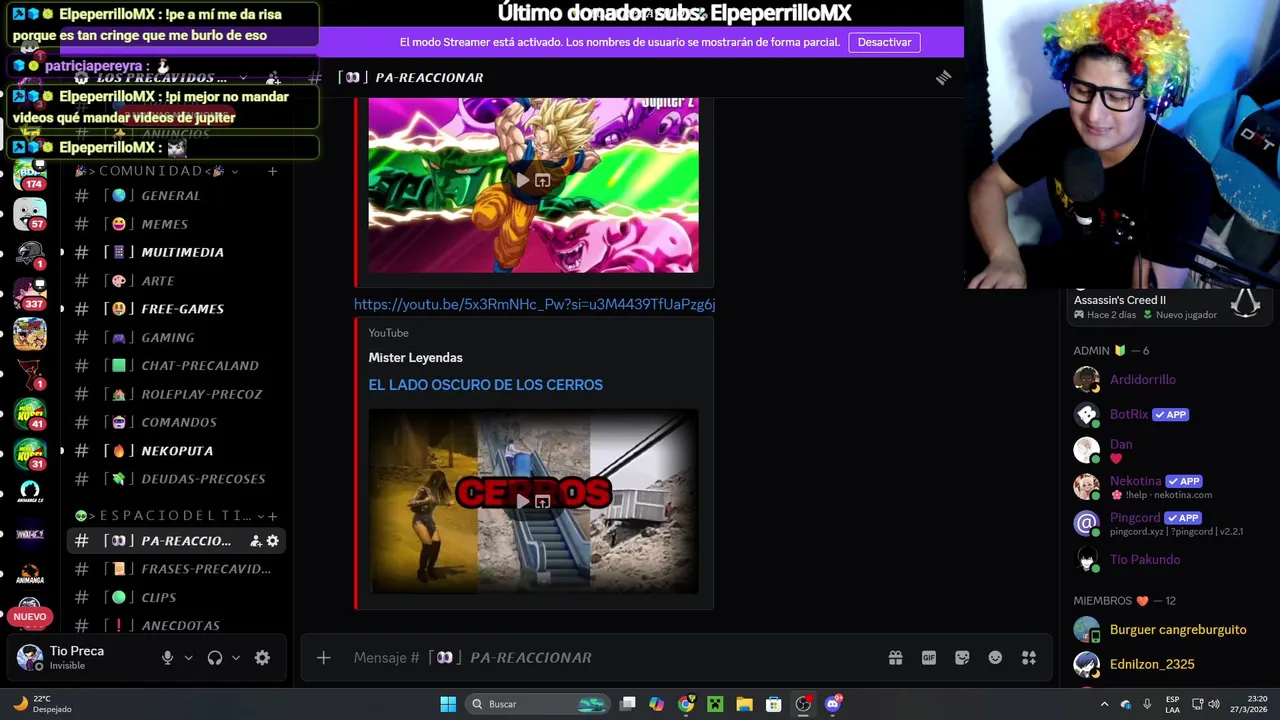Disable Streamer mode with Desactivar button
Screen dimensions: 1280x720
[x=884, y=42]
